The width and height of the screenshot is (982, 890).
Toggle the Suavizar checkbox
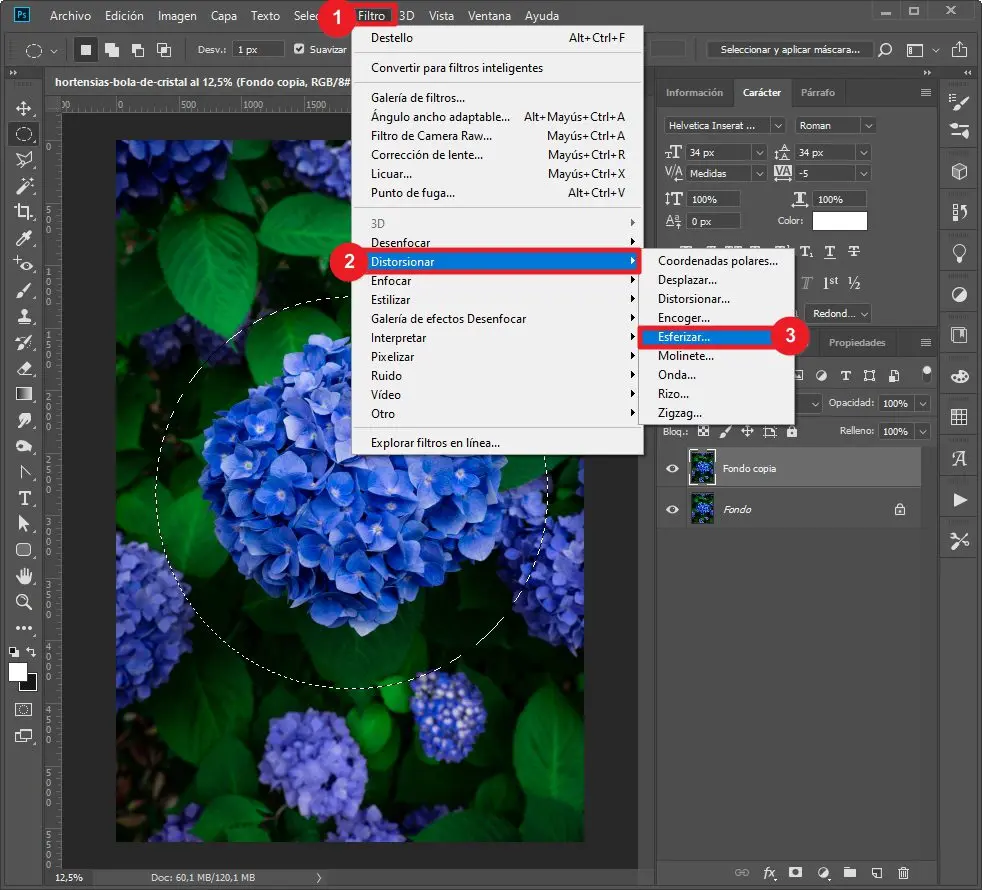coord(300,49)
